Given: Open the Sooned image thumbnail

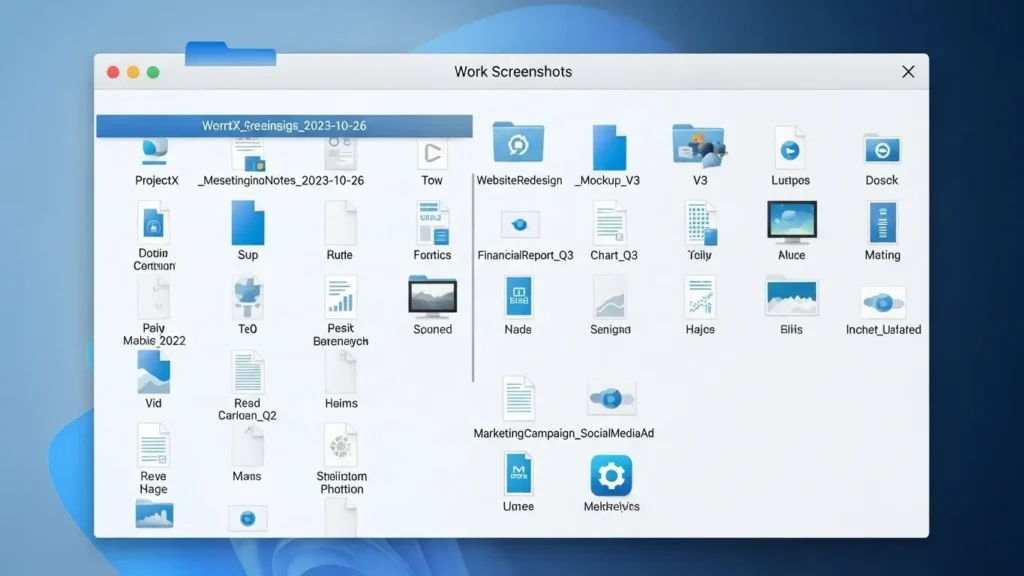Looking at the screenshot, I should coord(433,298).
